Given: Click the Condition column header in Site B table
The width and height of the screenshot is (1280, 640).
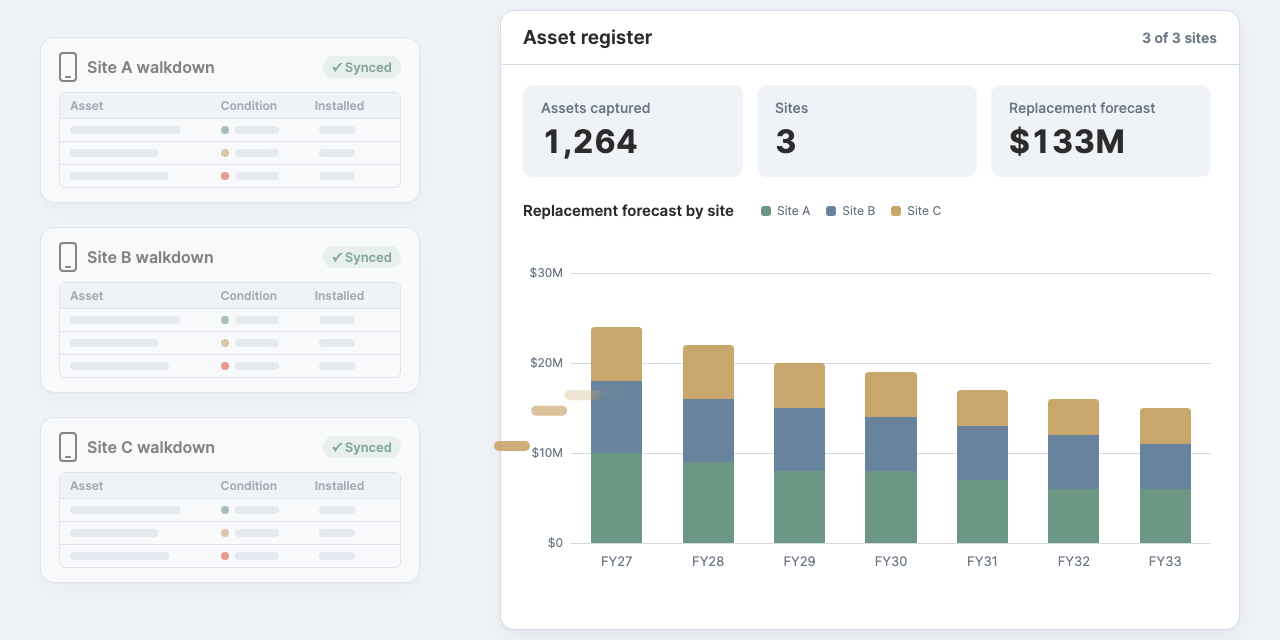Looking at the screenshot, I should 249,296.
